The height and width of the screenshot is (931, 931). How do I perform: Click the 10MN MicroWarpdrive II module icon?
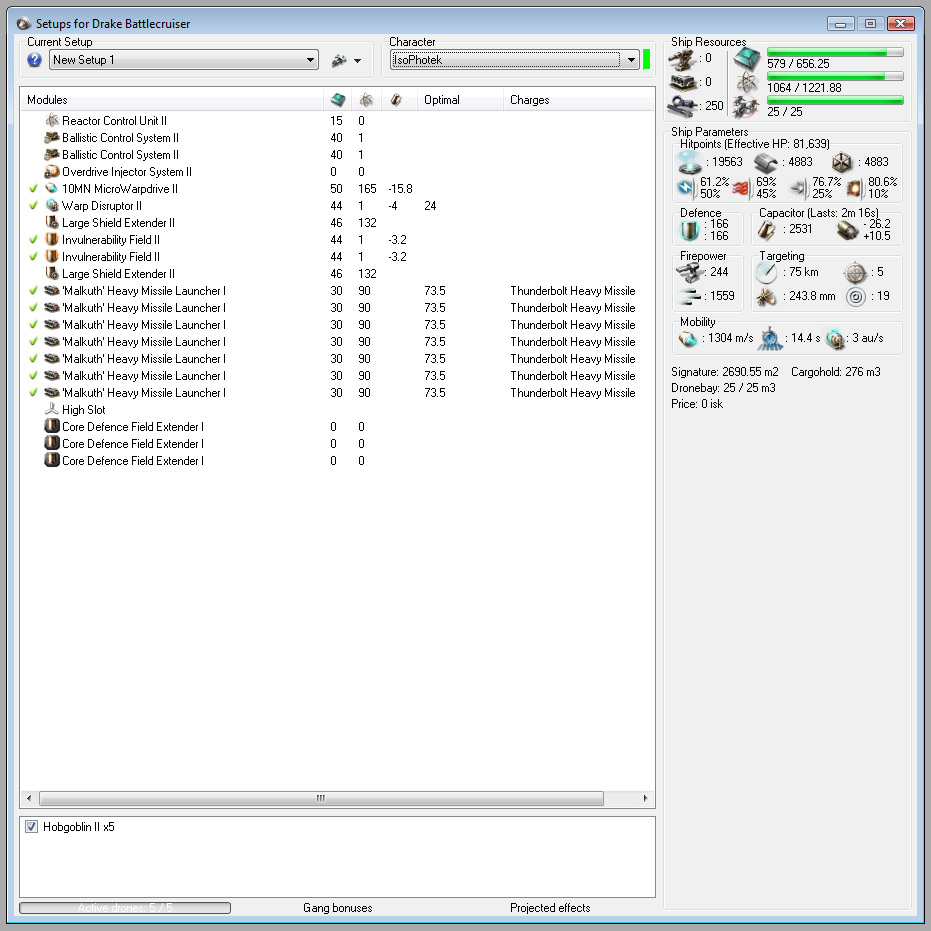coord(52,189)
